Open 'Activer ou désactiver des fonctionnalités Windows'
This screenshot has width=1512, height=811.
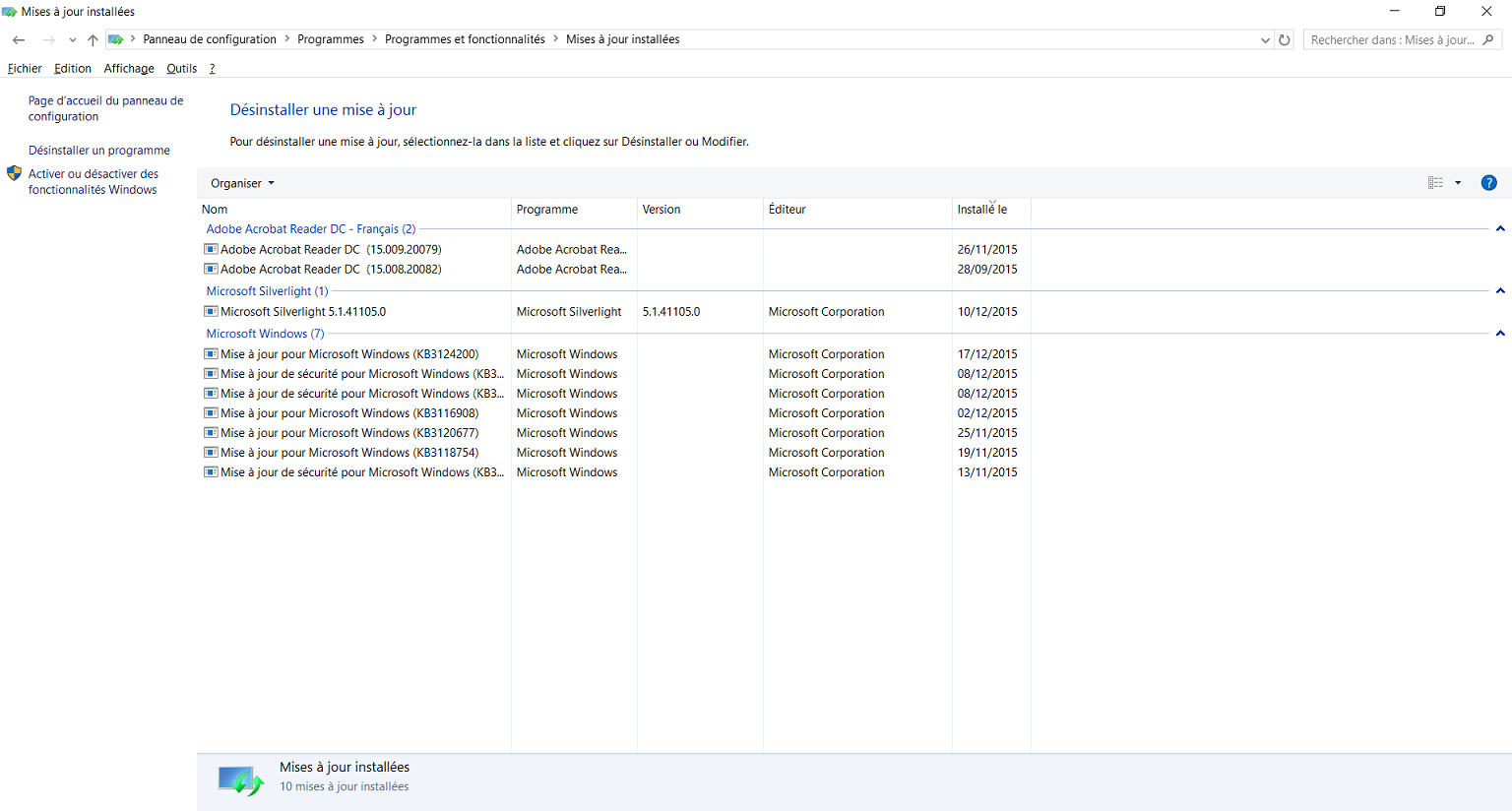(94, 181)
